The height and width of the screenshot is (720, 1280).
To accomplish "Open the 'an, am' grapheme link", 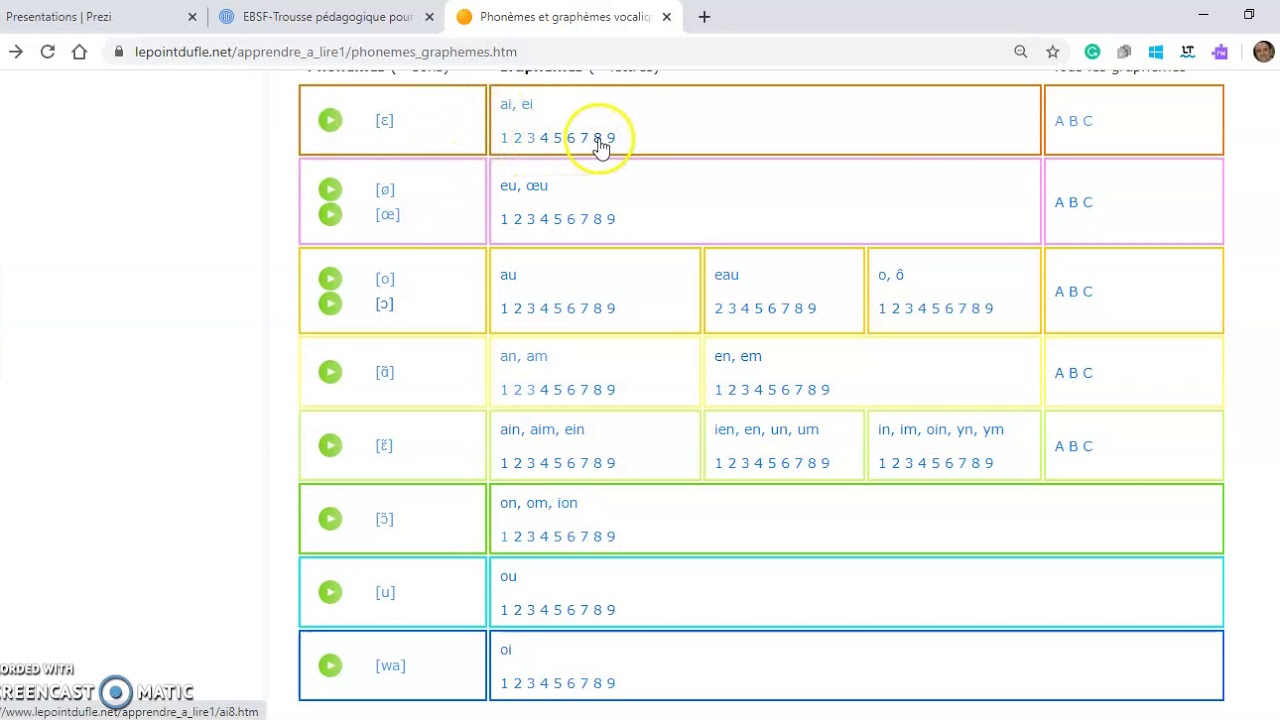I will (524, 356).
